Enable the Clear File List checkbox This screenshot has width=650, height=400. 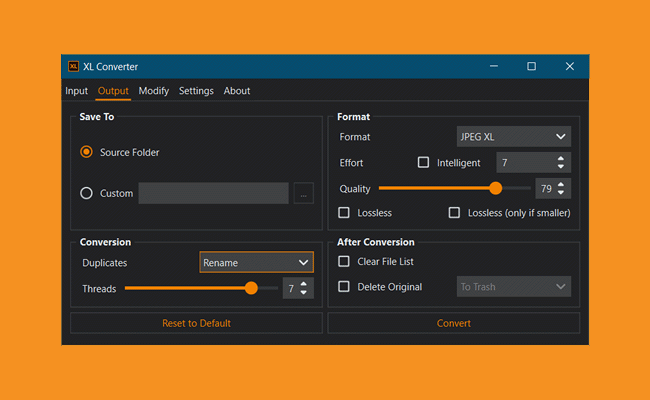coord(344,261)
